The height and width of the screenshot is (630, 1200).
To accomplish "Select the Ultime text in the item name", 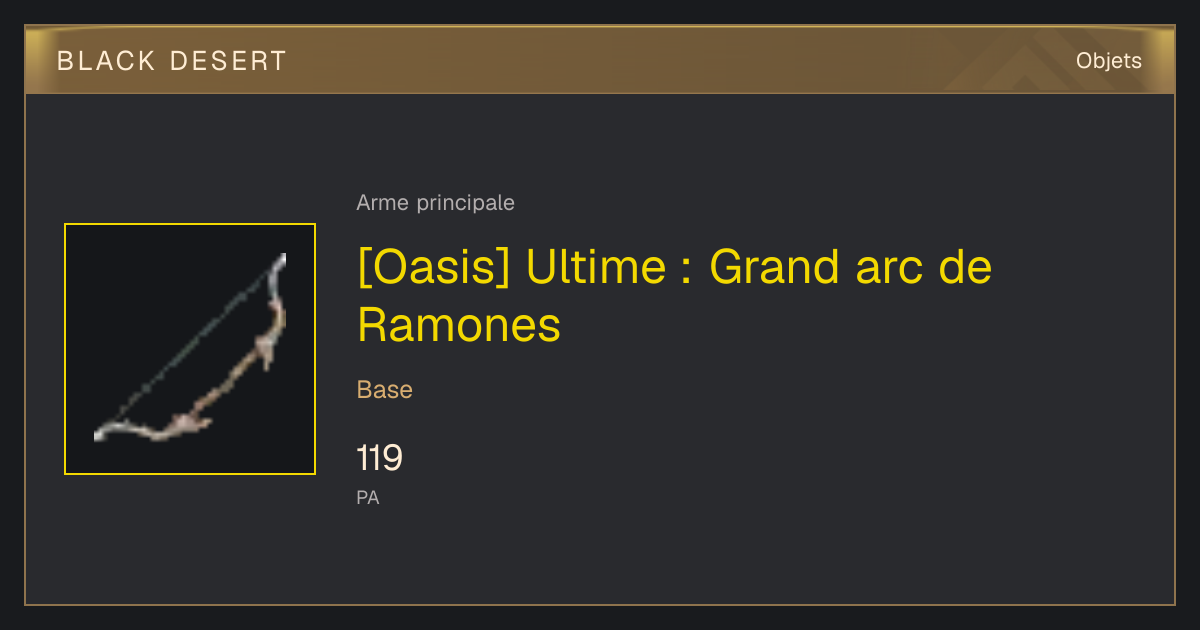I will tap(595, 268).
